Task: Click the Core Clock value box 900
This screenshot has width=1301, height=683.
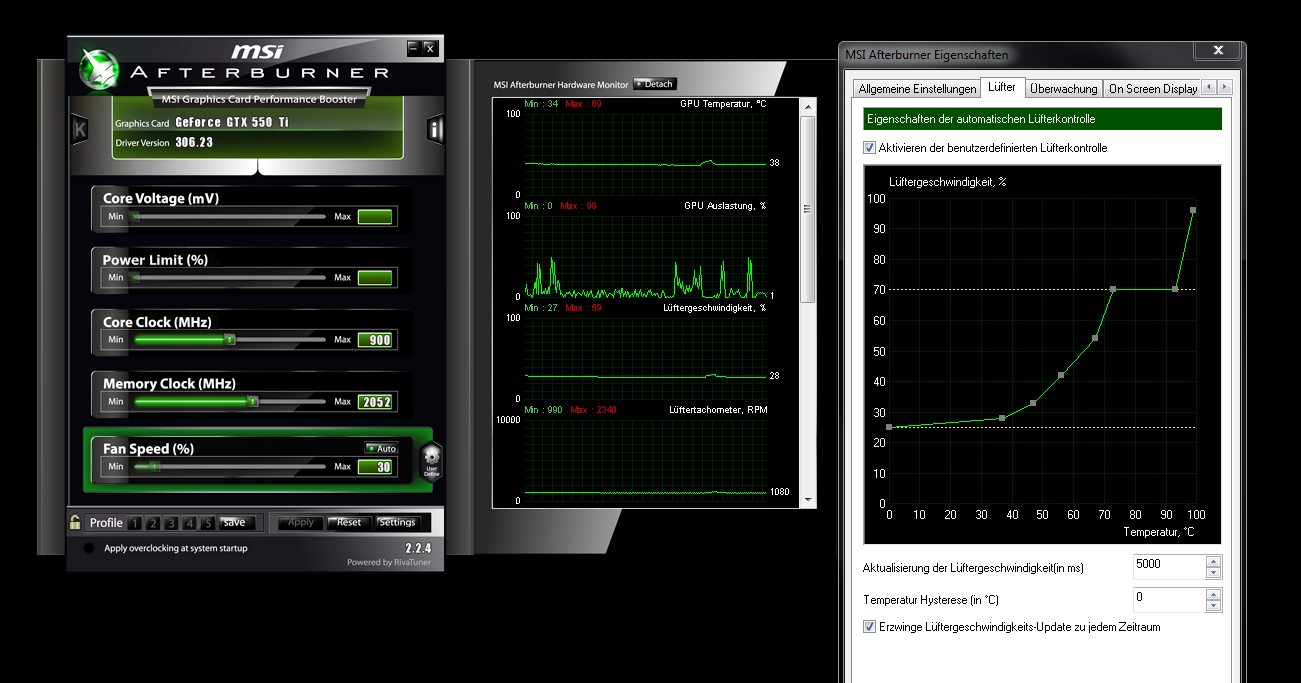Action: click(x=375, y=340)
